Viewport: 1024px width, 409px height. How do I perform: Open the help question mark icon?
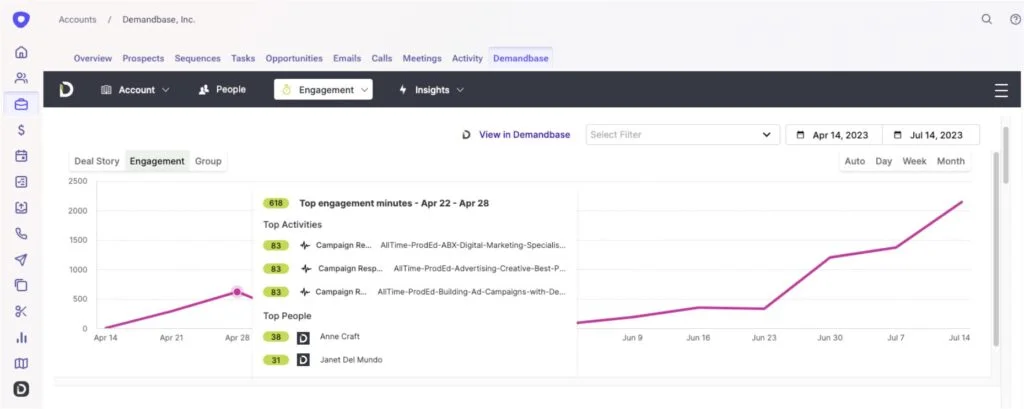[1015, 20]
